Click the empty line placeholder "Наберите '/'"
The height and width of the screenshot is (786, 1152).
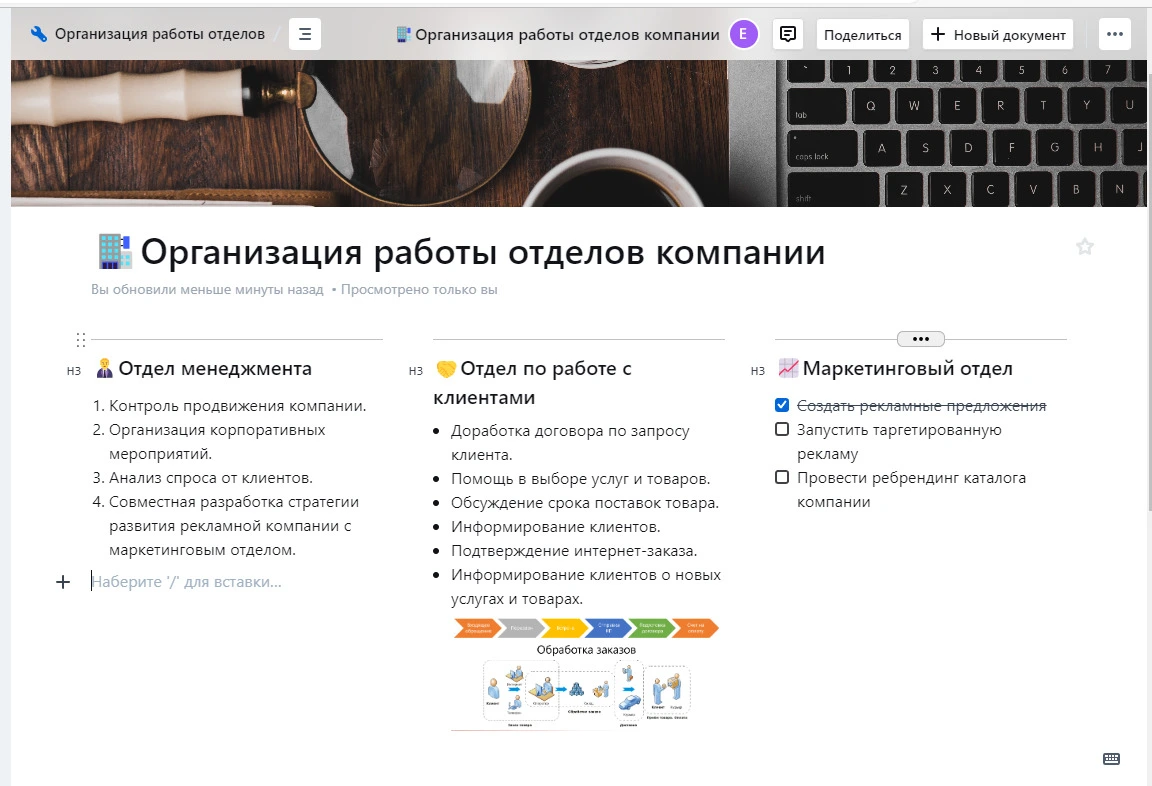[x=187, y=582]
